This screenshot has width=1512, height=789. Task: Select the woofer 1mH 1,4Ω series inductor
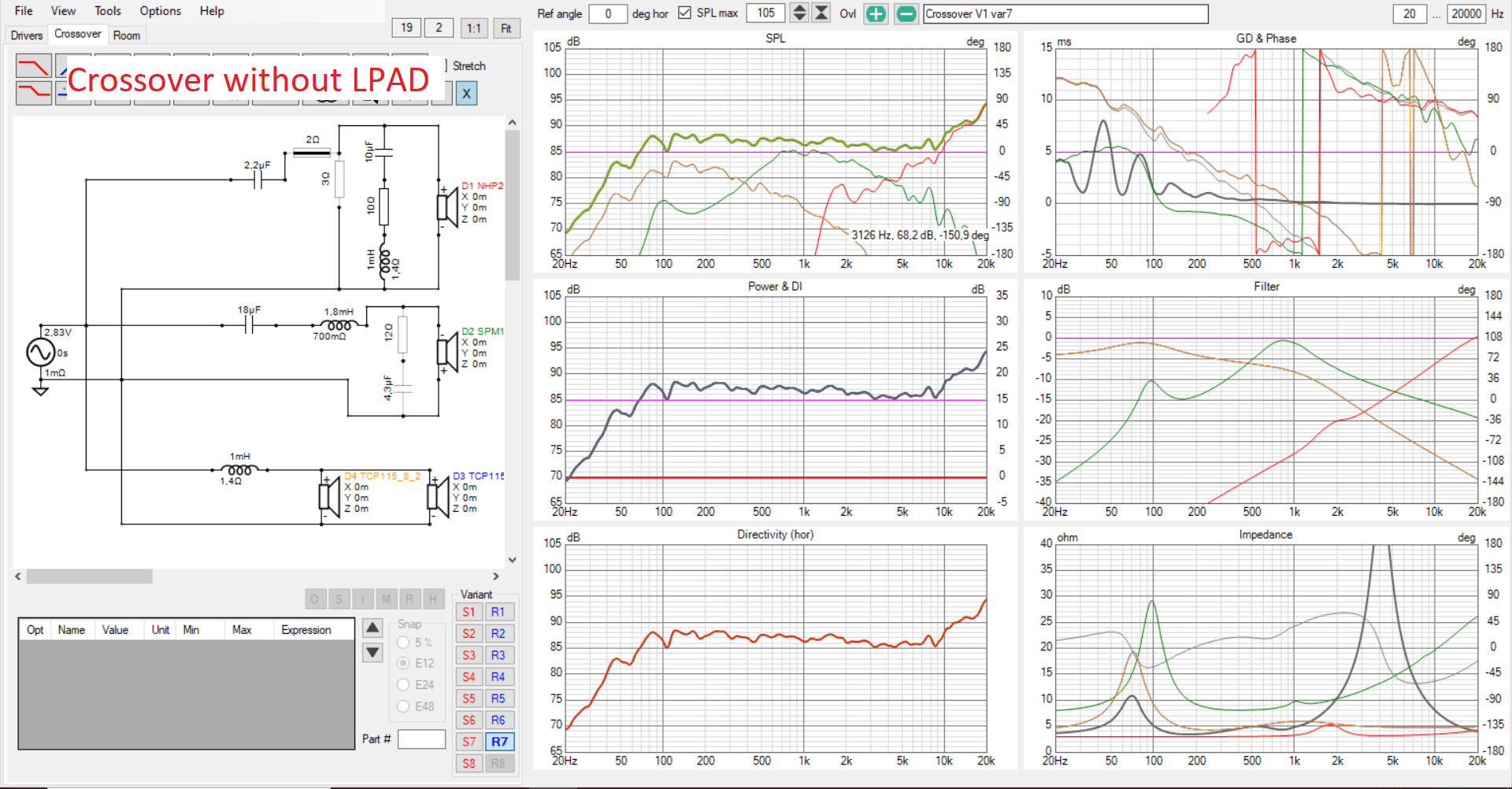(240, 469)
